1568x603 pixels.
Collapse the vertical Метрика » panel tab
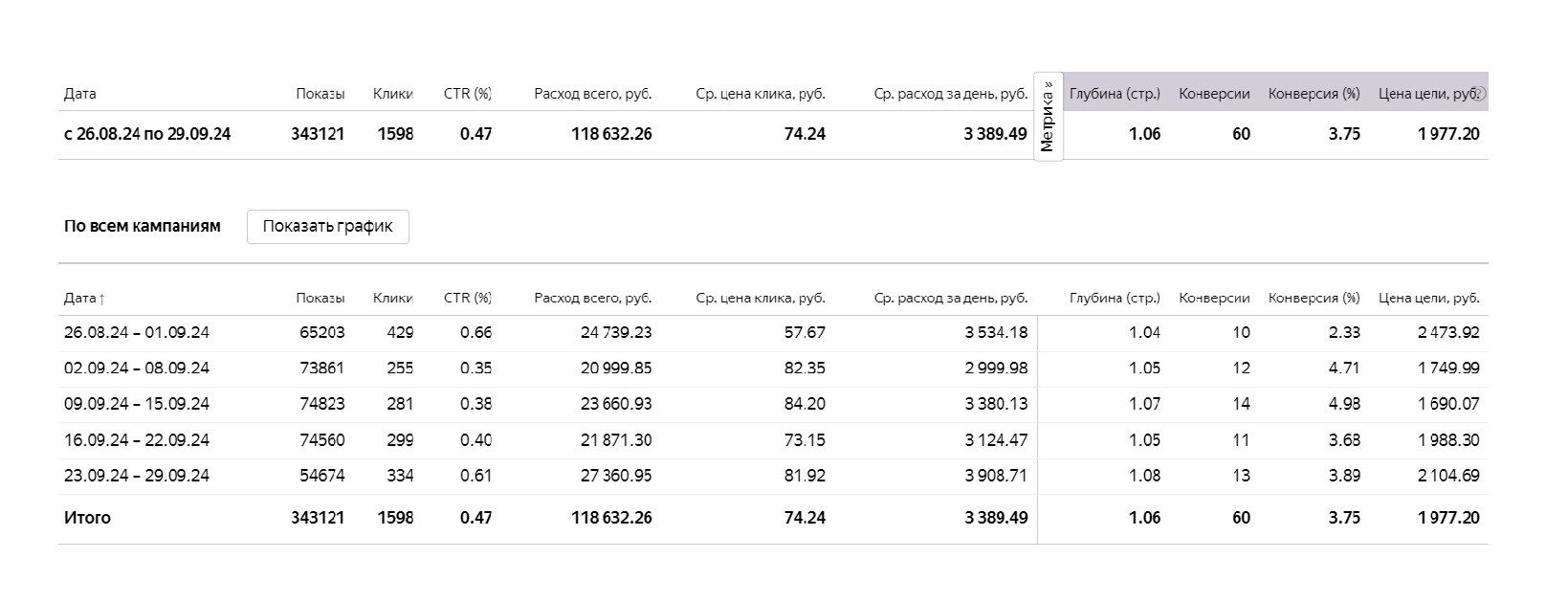tap(1048, 117)
